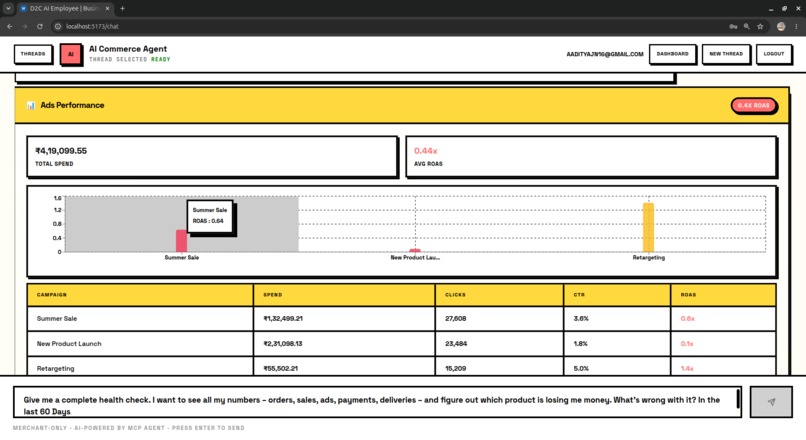
Task: Click the ROAS column header
Action: tap(723, 295)
